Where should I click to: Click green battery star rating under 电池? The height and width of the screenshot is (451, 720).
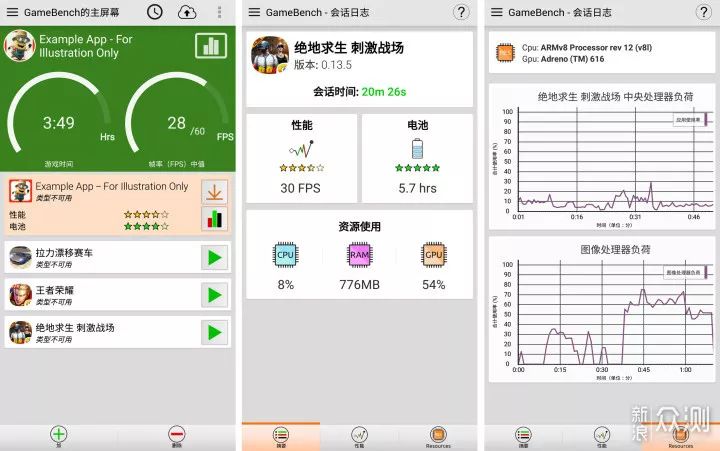[417, 168]
